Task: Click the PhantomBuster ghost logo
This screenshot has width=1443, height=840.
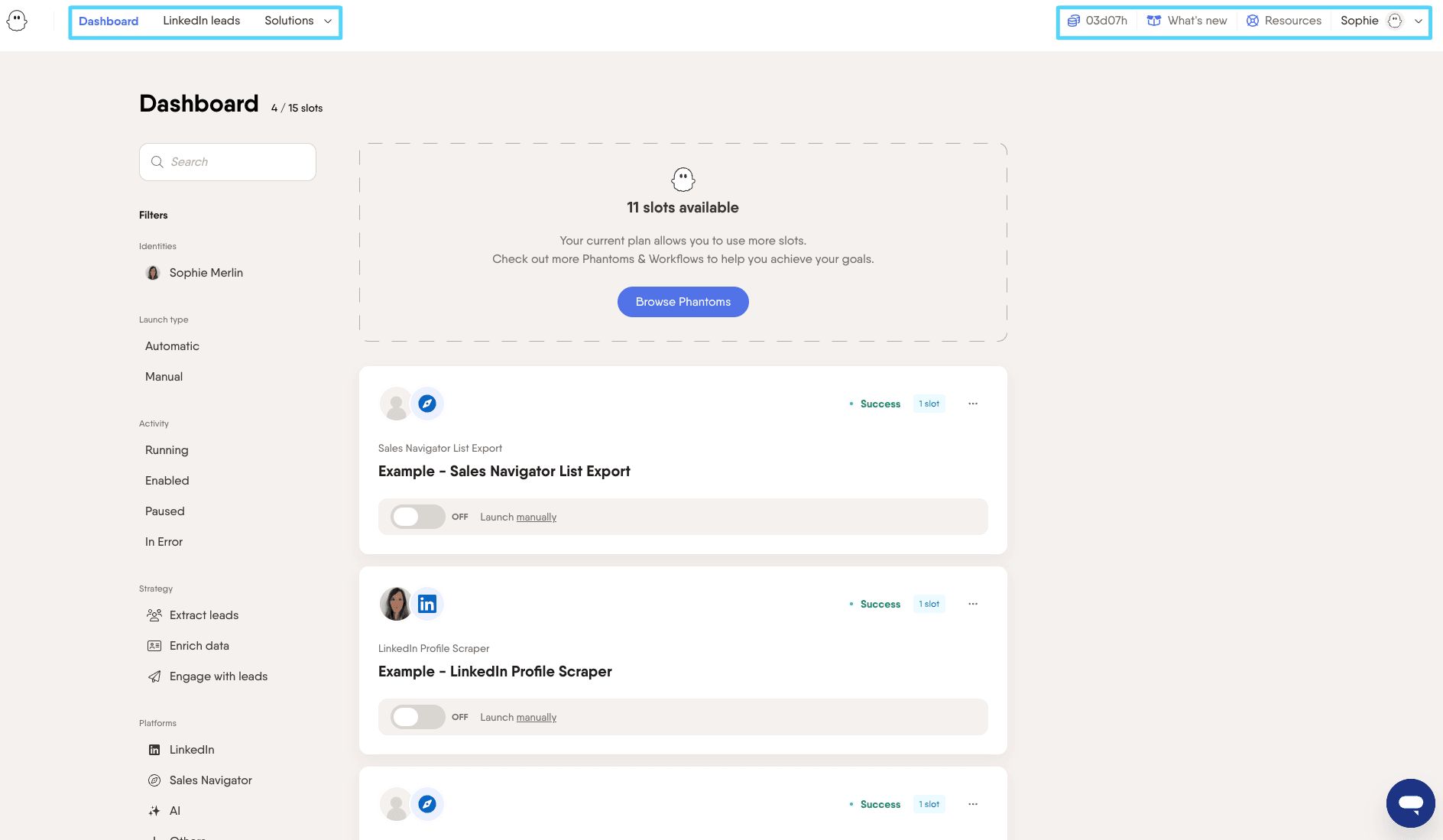Action: [17, 21]
